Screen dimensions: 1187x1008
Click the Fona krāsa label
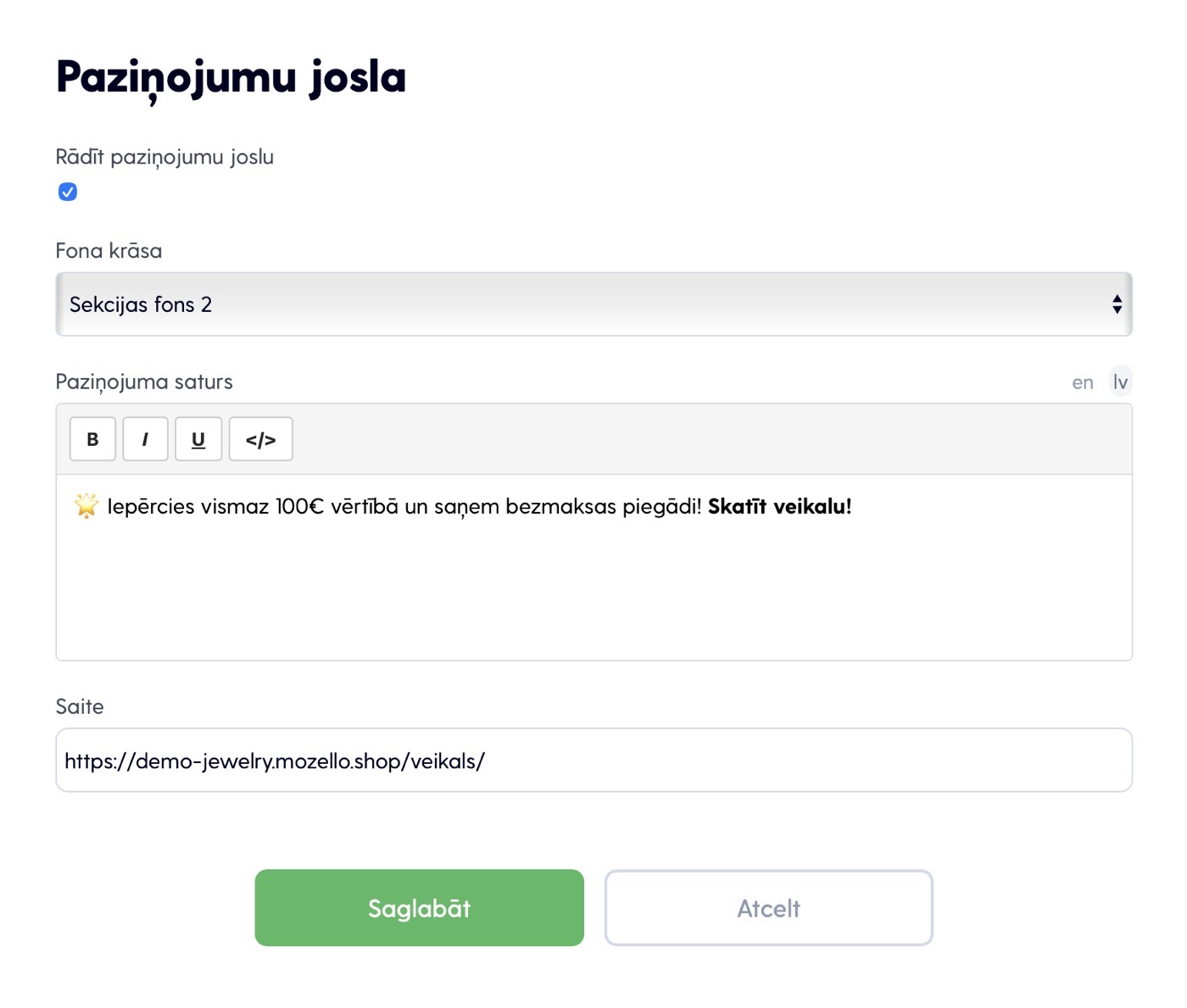coord(109,251)
